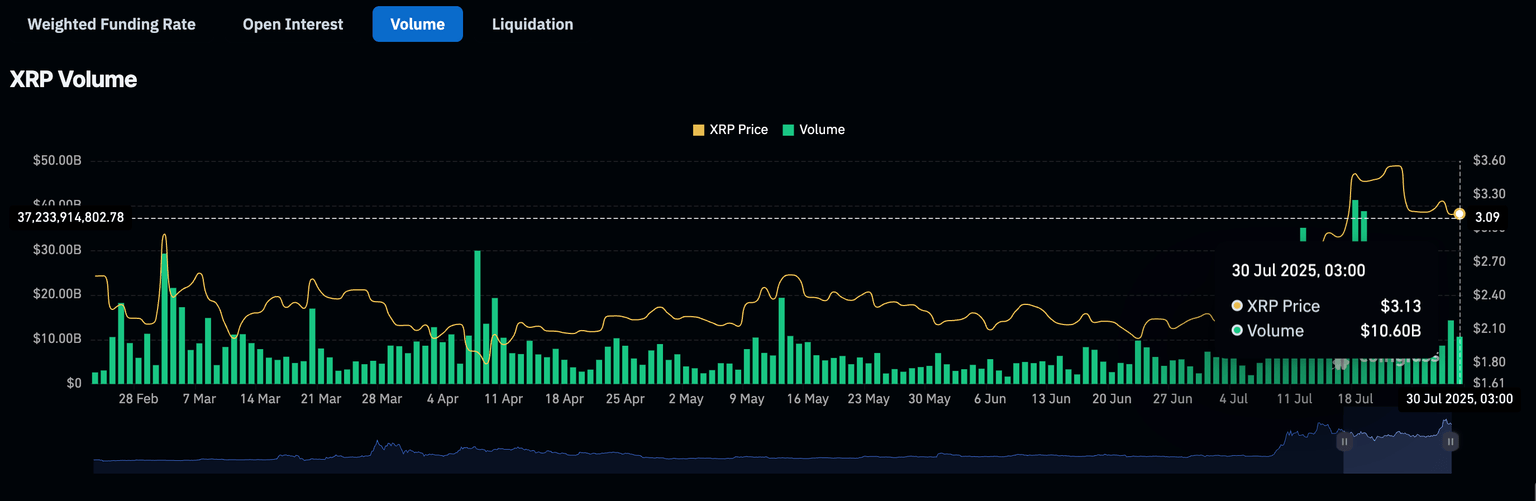Click the green Volume legend swatch
This screenshot has width=1536, height=501.
pyautogui.click(x=789, y=130)
